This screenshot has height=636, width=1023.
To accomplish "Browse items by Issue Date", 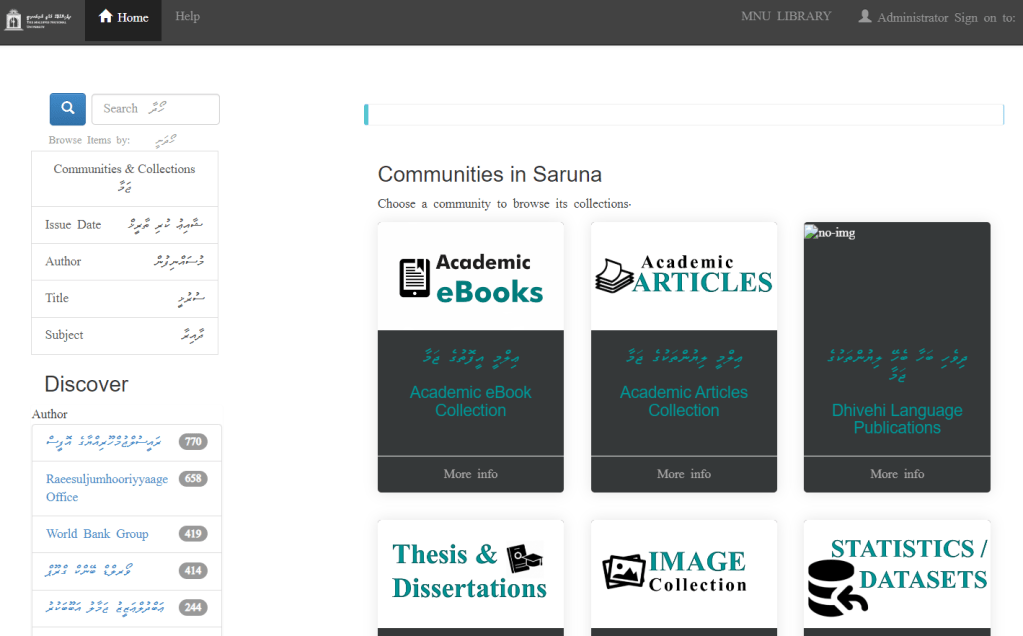I will [73, 225].
